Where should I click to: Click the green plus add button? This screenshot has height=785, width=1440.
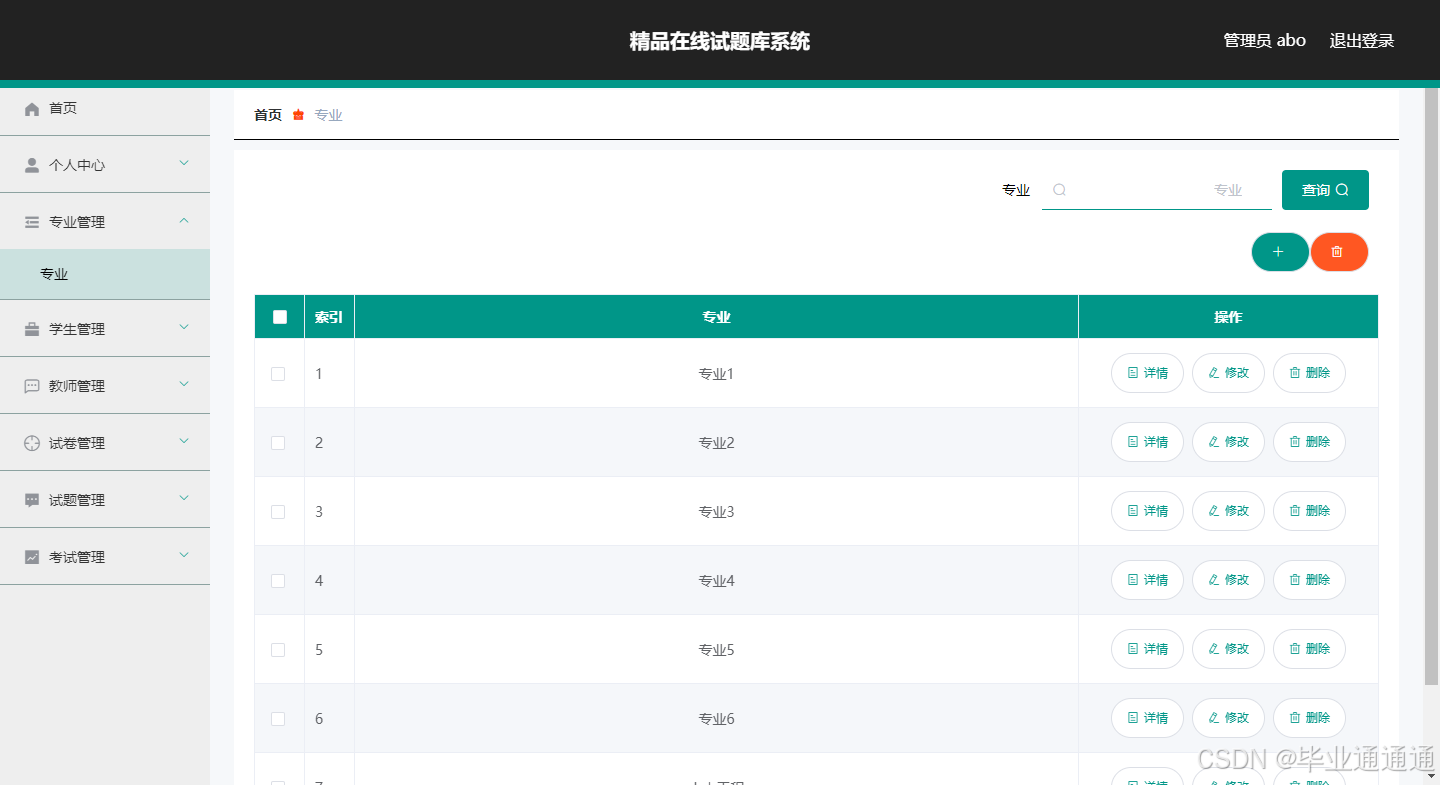tap(1279, 252)
